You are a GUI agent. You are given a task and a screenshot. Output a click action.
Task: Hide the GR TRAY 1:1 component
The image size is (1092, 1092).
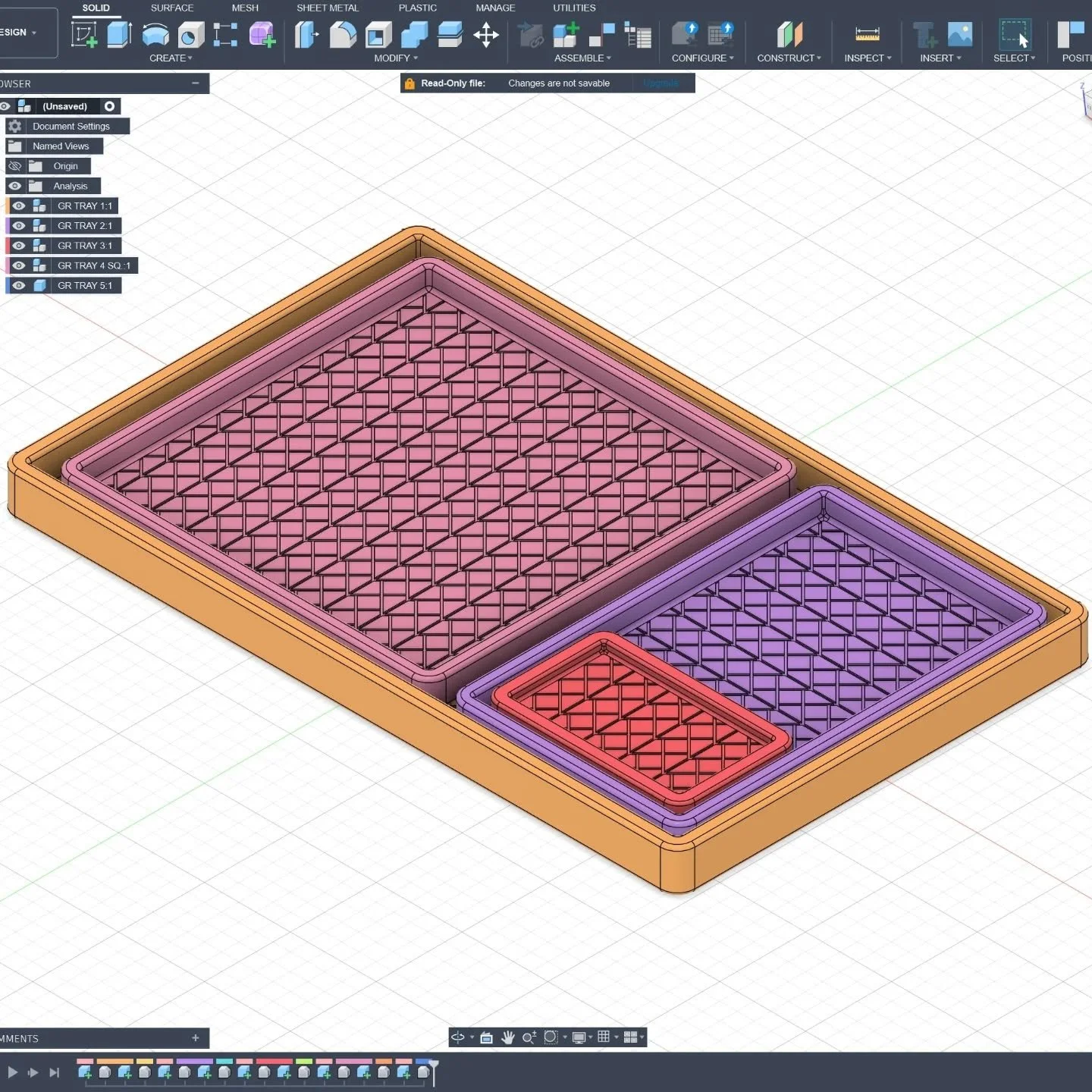tap(19, 206)
